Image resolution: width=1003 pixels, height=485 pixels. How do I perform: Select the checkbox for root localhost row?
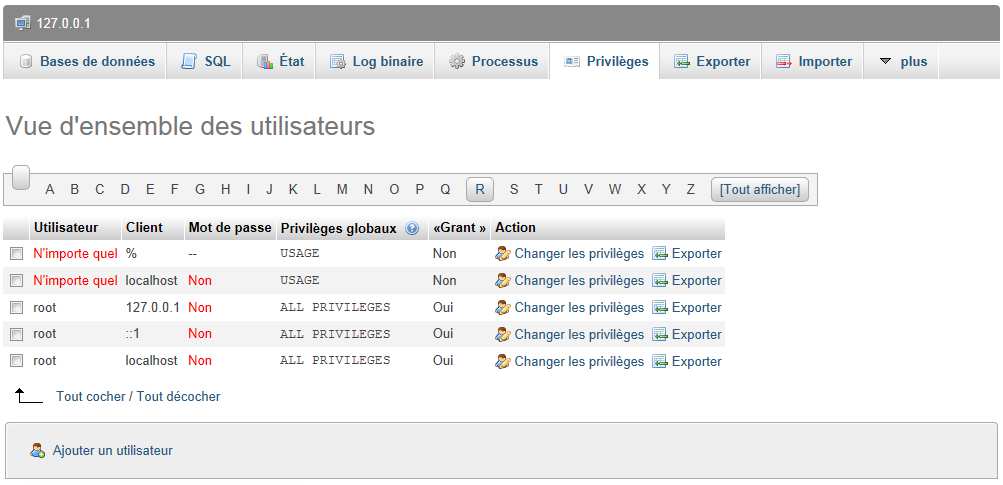coord(16,361)
